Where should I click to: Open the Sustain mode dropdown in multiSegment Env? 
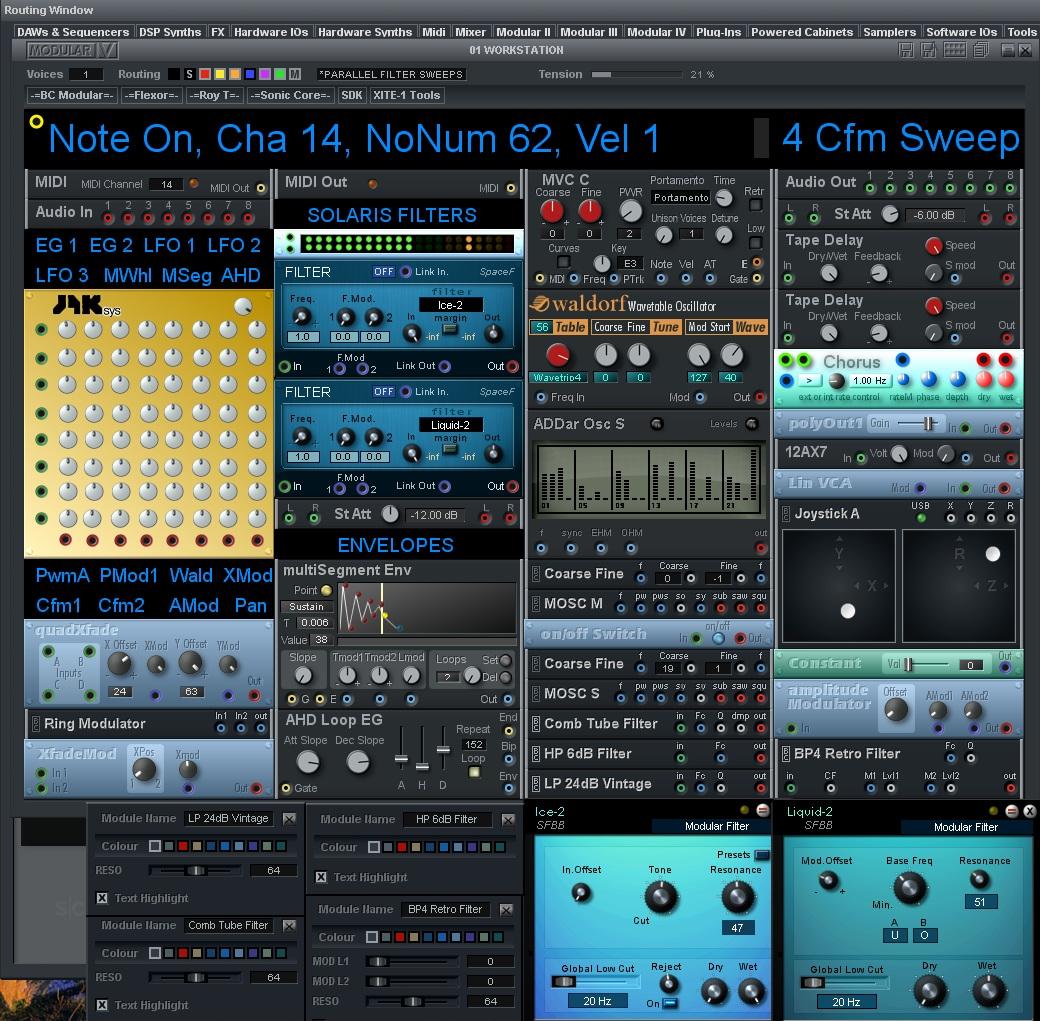click(306, 606)
